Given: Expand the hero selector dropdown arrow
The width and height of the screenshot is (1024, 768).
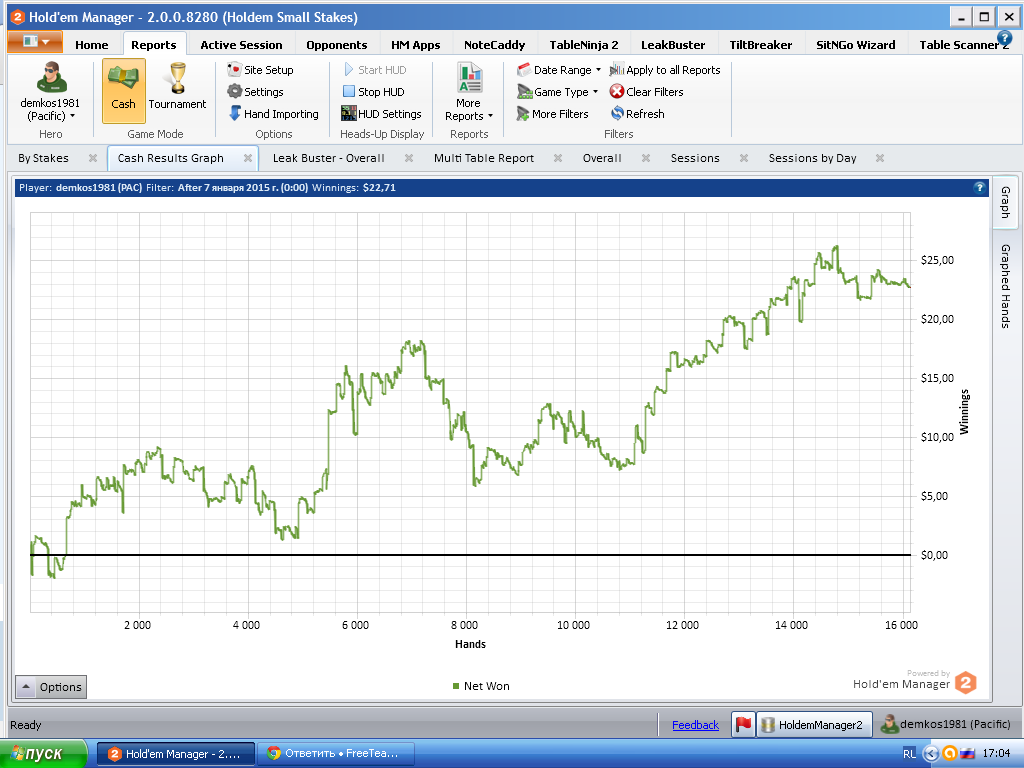Looking at the screenshot, I should click(x=72, y=116).
